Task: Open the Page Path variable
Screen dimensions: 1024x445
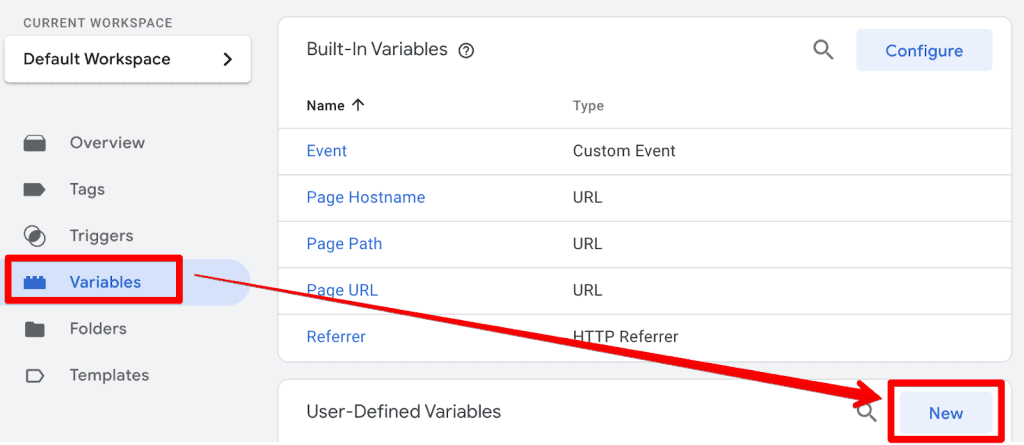Action: tap(344, 244)
